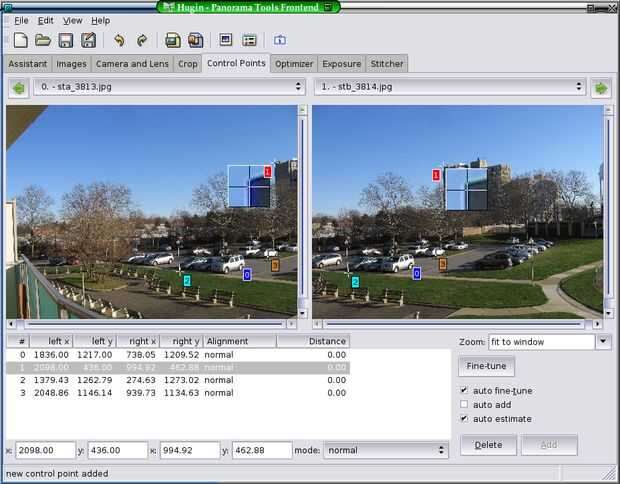Image resolution: width=620 pixels, height=484 pixels.
Task: Switch to the Assistant tab
Action: pyautogui.click(x=28, y=64)
